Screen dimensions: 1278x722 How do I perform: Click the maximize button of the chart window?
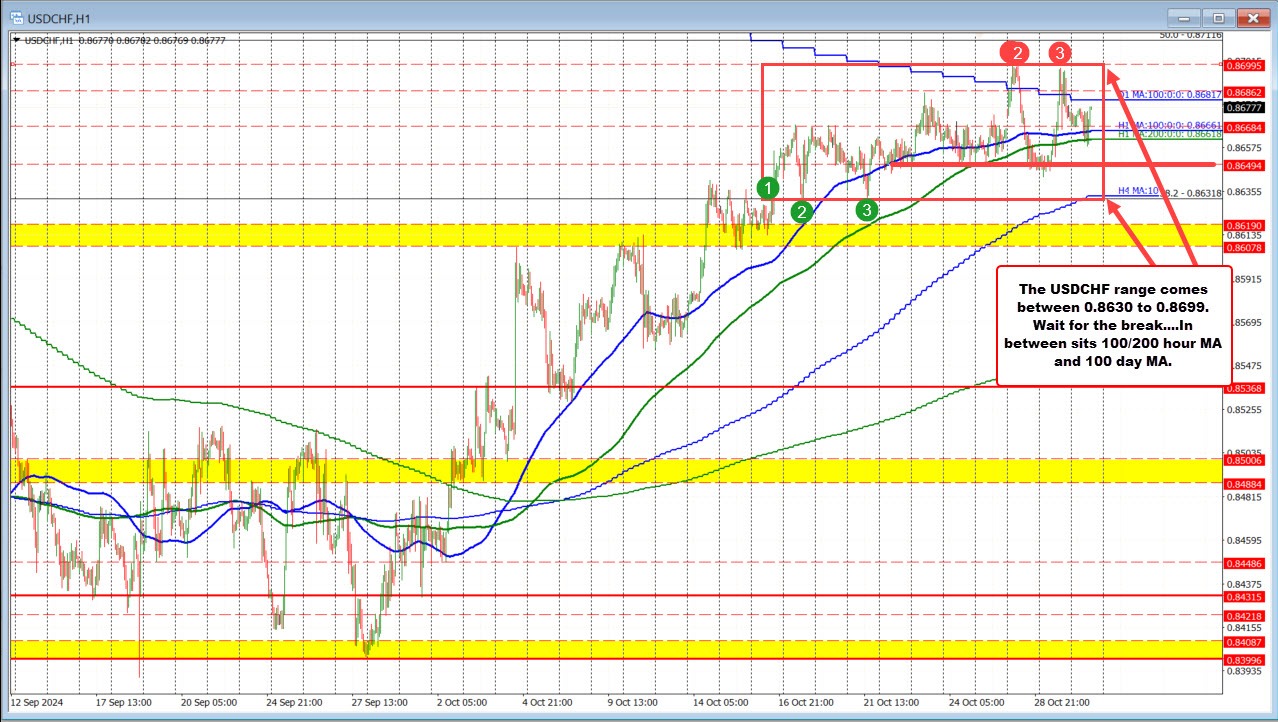click(1218, 17)
